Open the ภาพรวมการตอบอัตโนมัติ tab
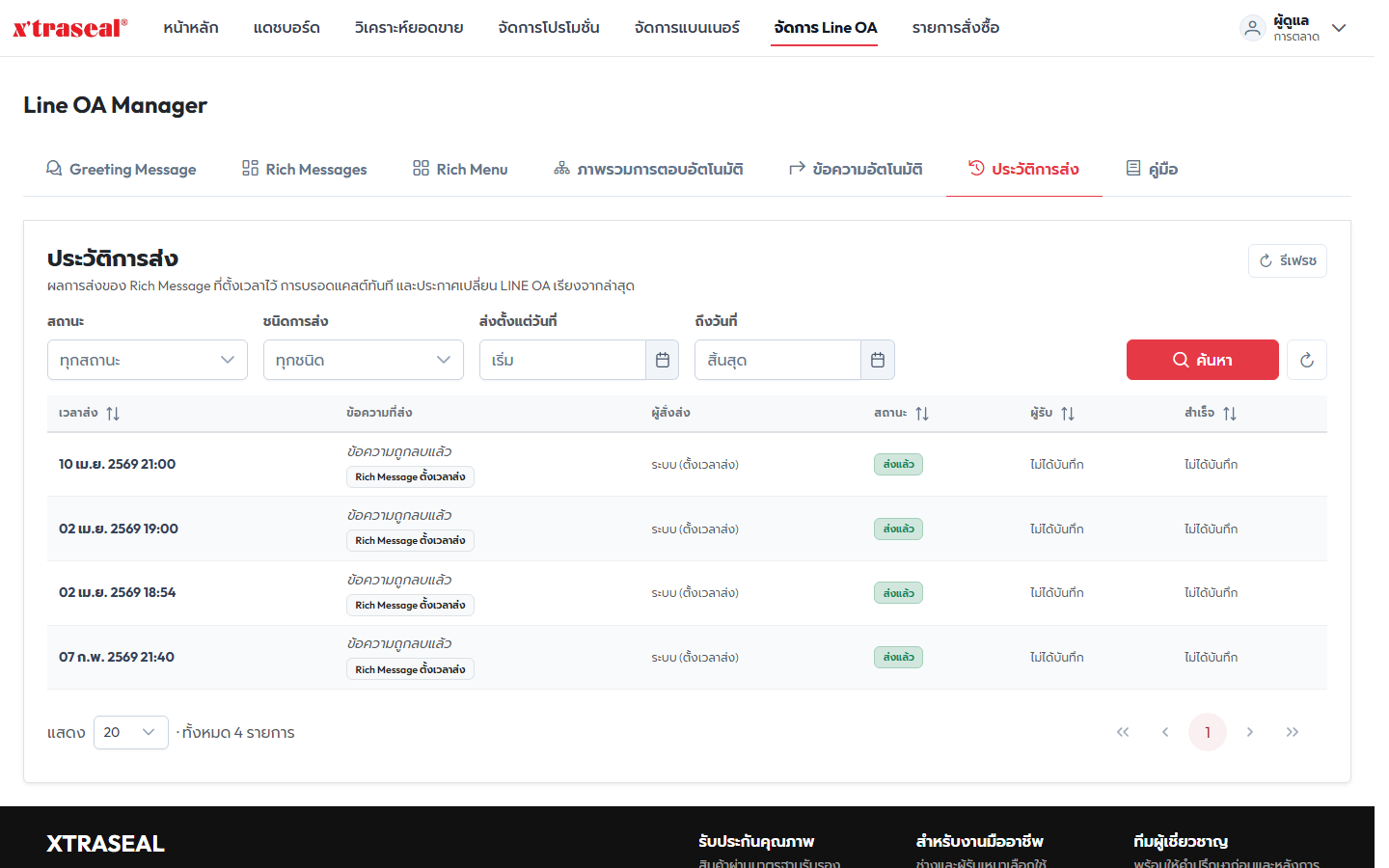Screen dimensions: 1389x868 pyautogui.click(x=648, y=169)
